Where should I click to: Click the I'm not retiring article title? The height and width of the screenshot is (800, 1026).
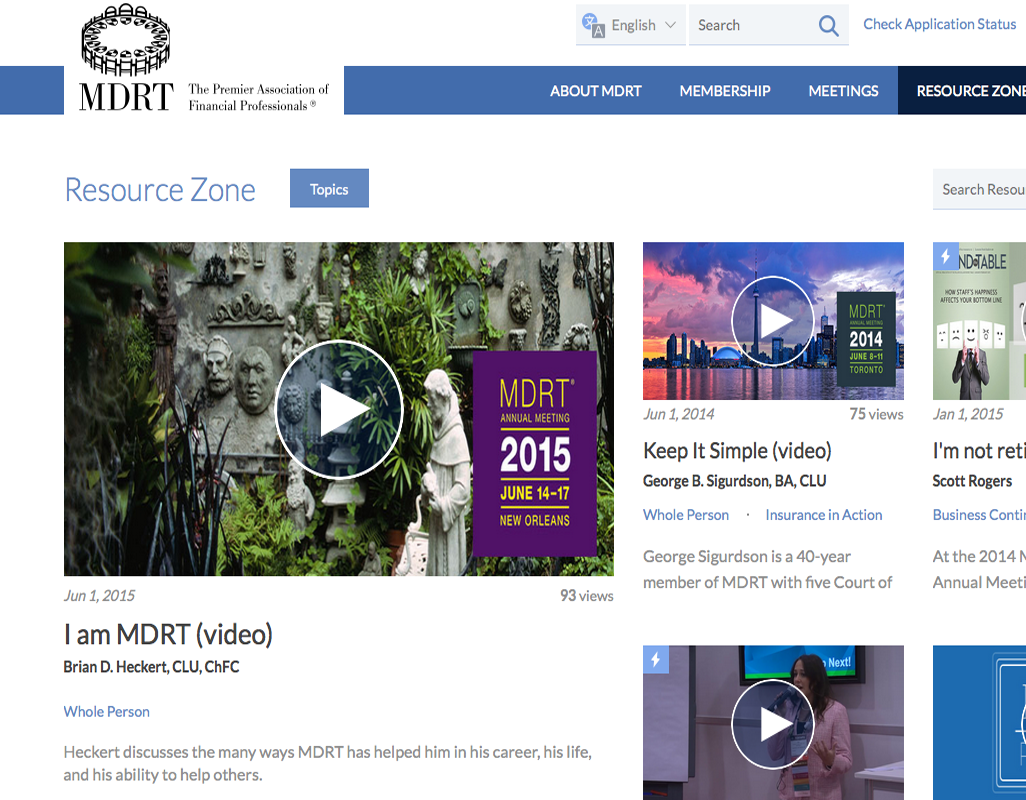(x=980, y=451)
